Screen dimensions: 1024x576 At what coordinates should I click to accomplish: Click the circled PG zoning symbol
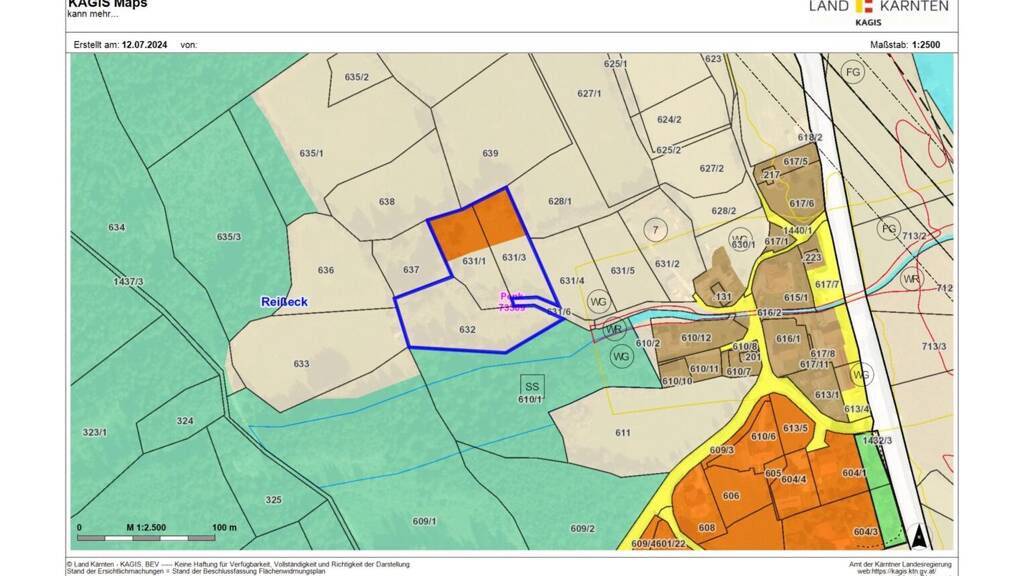[x=888, y=229]
